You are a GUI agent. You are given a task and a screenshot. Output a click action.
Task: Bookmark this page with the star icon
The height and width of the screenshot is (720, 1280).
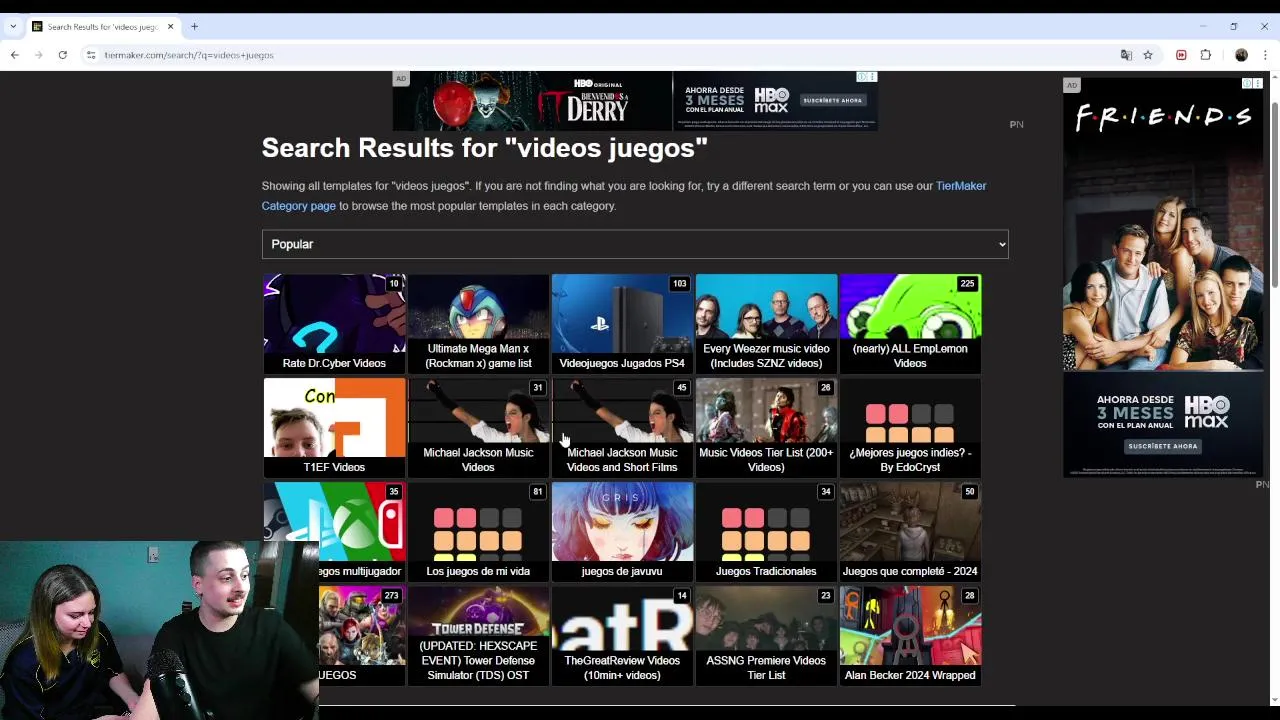[1148, 55]
